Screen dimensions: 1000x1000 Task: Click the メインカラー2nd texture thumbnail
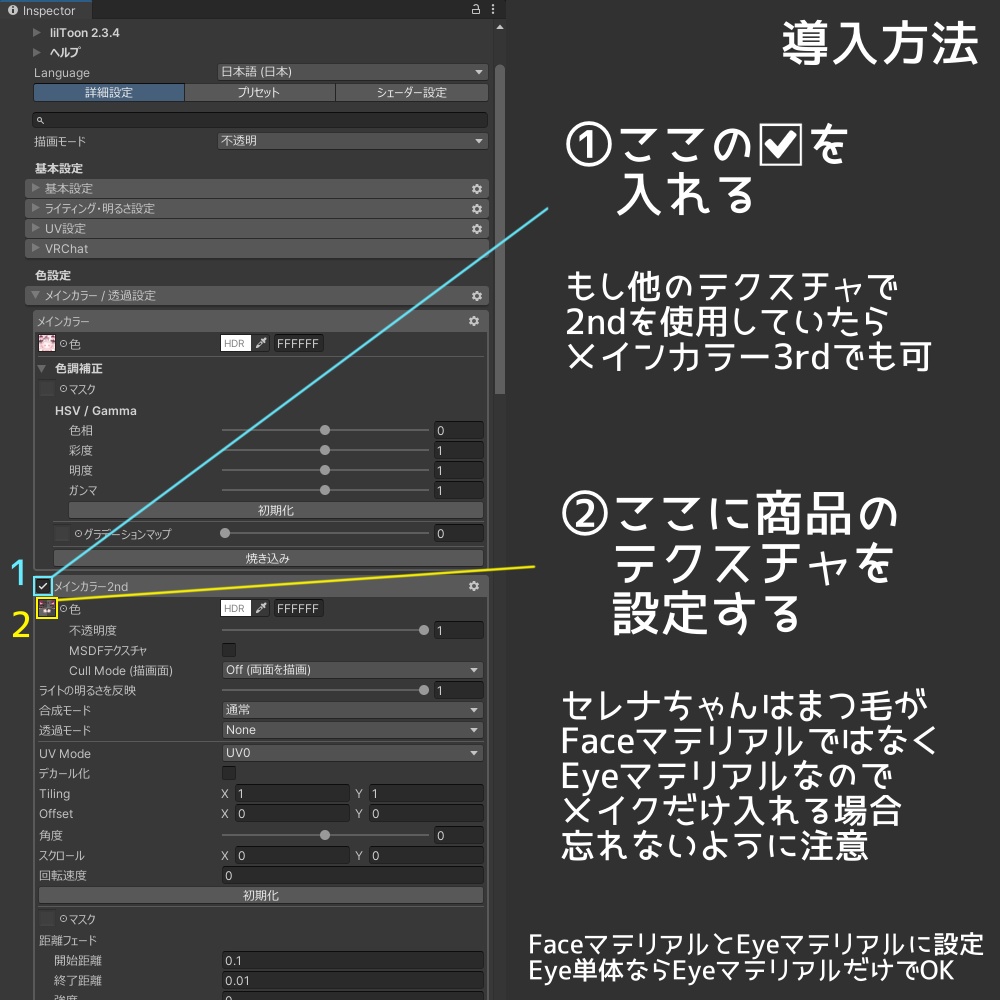[47, 608]
